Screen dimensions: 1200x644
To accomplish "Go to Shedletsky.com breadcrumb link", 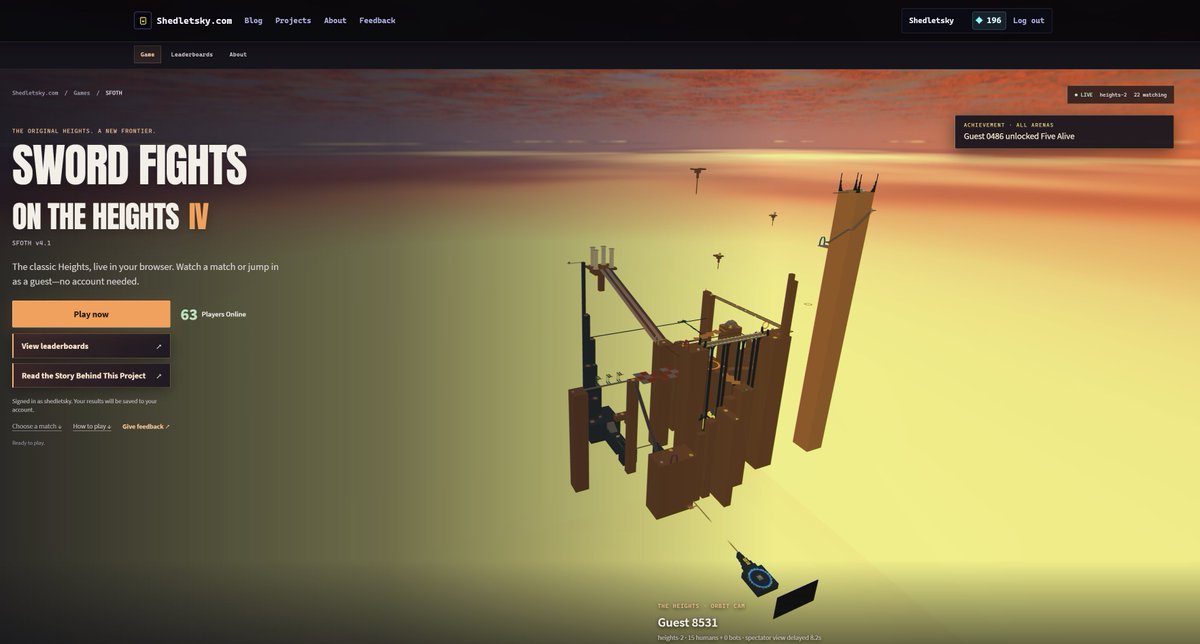I will tap(35, 92).
